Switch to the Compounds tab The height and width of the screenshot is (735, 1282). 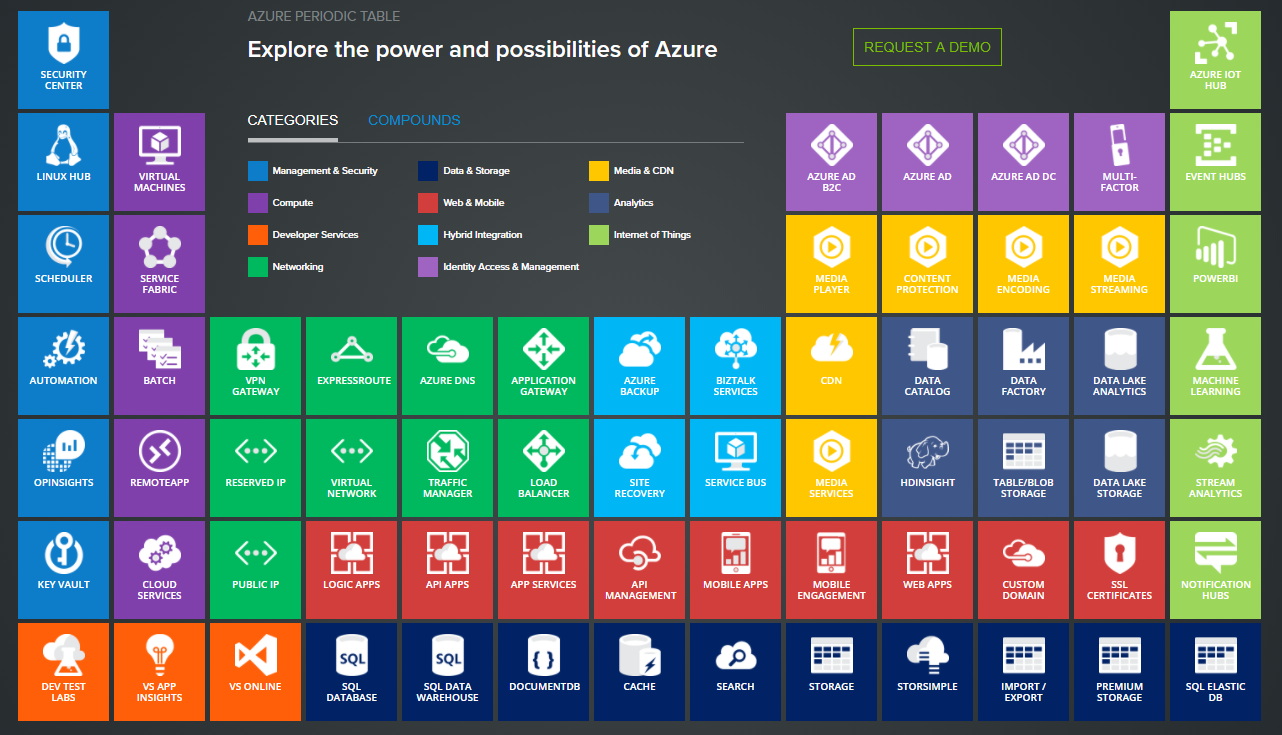[x=414, y=120]
